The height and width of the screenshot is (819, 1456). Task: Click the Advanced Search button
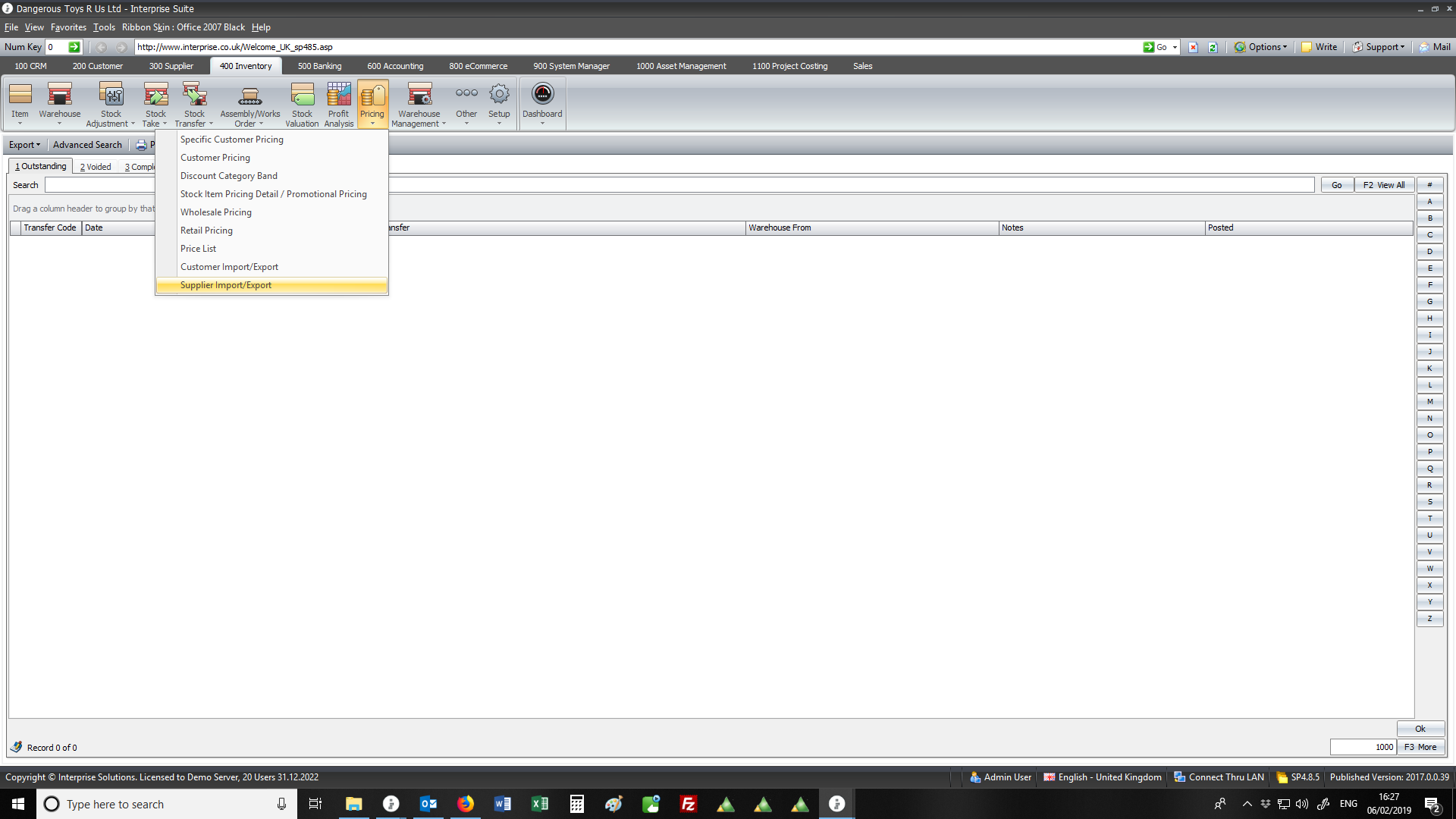tap(87, 145)
